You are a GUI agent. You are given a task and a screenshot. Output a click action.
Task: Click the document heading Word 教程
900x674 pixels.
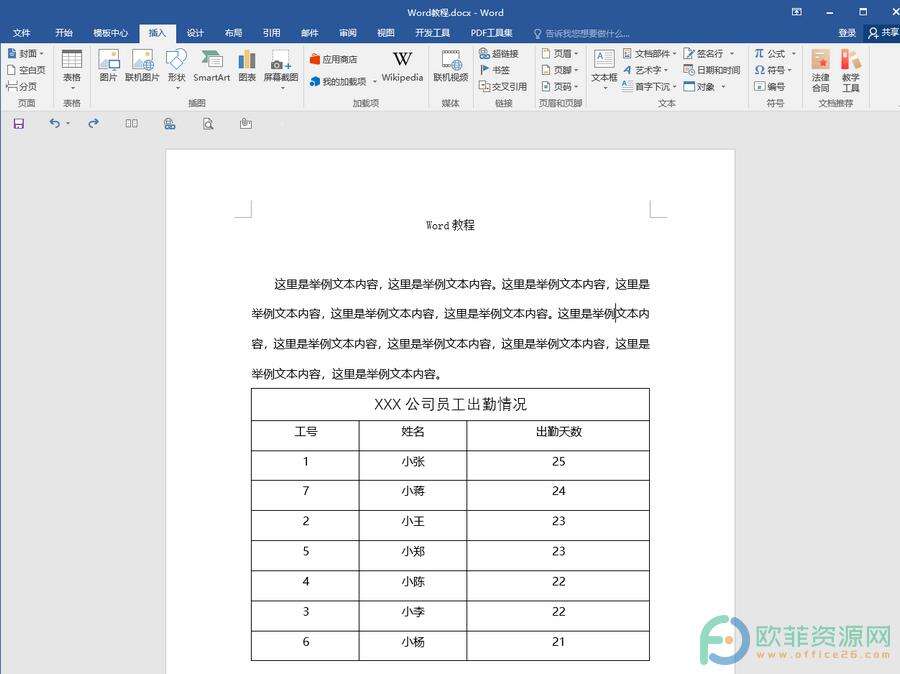pyautogui.click(x=451, y=225)
